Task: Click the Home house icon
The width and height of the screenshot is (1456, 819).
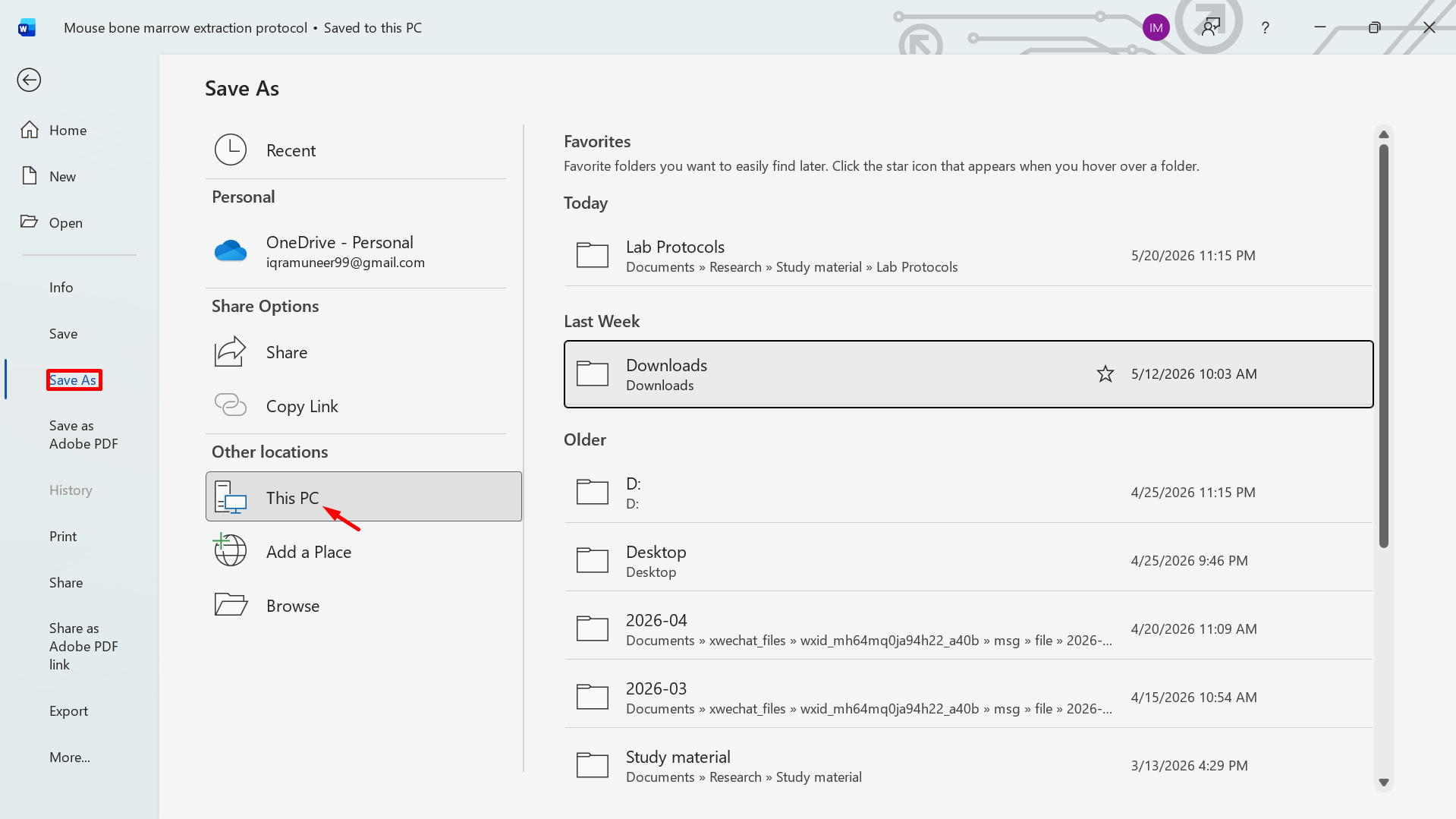Action: point(30,130)
